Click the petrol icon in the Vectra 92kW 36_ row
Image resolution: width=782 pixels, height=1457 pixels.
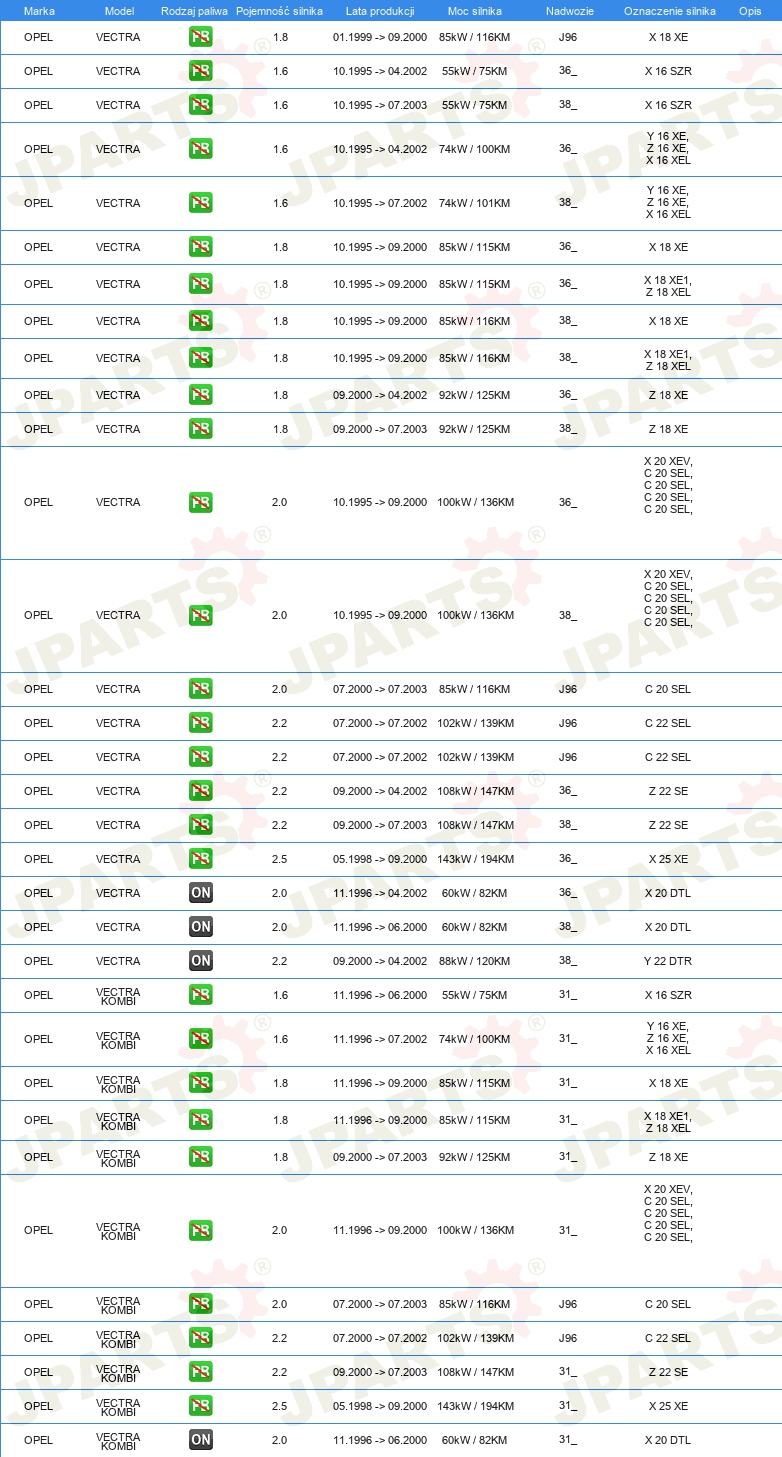pos(201,395)
